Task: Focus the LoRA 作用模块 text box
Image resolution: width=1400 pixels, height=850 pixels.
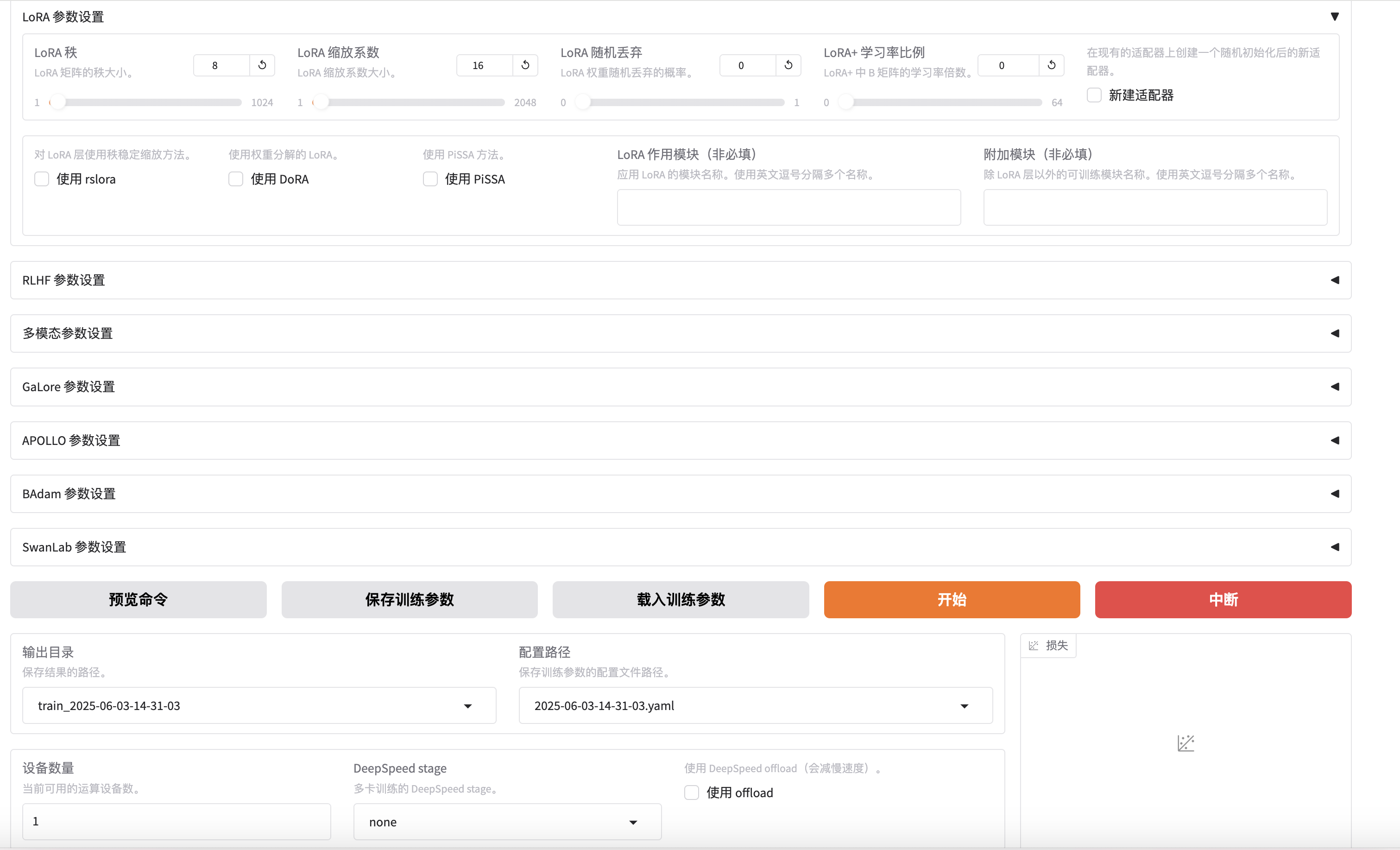Action: tap(788, 208)
